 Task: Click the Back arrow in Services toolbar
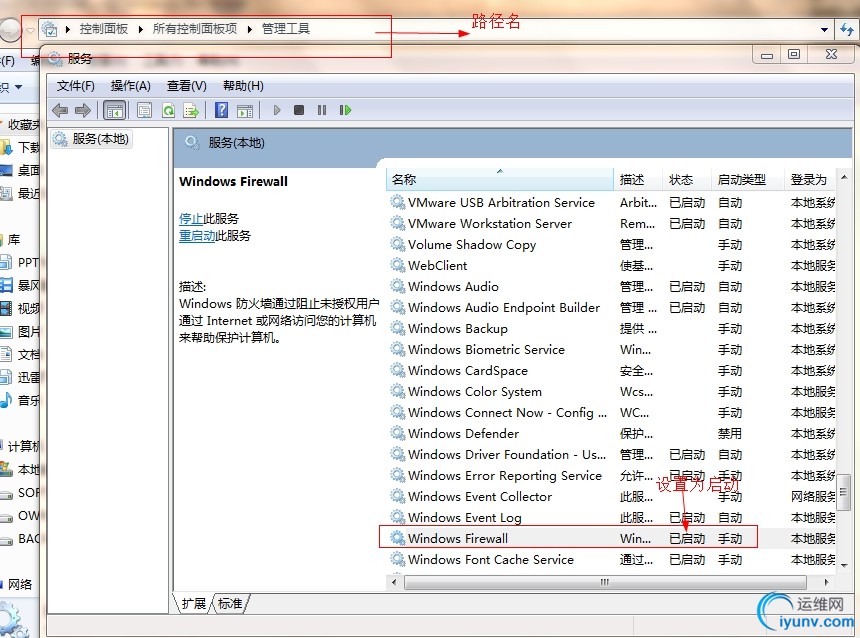(60, 110)
